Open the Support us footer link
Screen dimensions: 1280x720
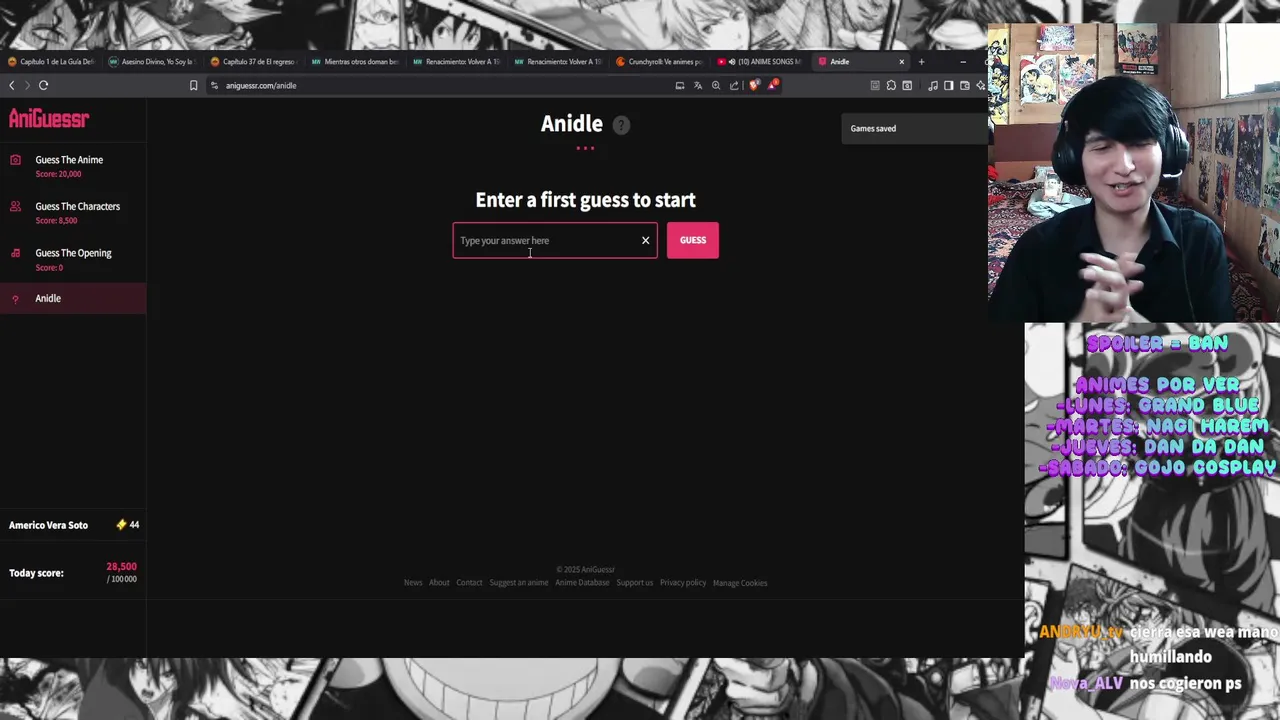point(635,583)
